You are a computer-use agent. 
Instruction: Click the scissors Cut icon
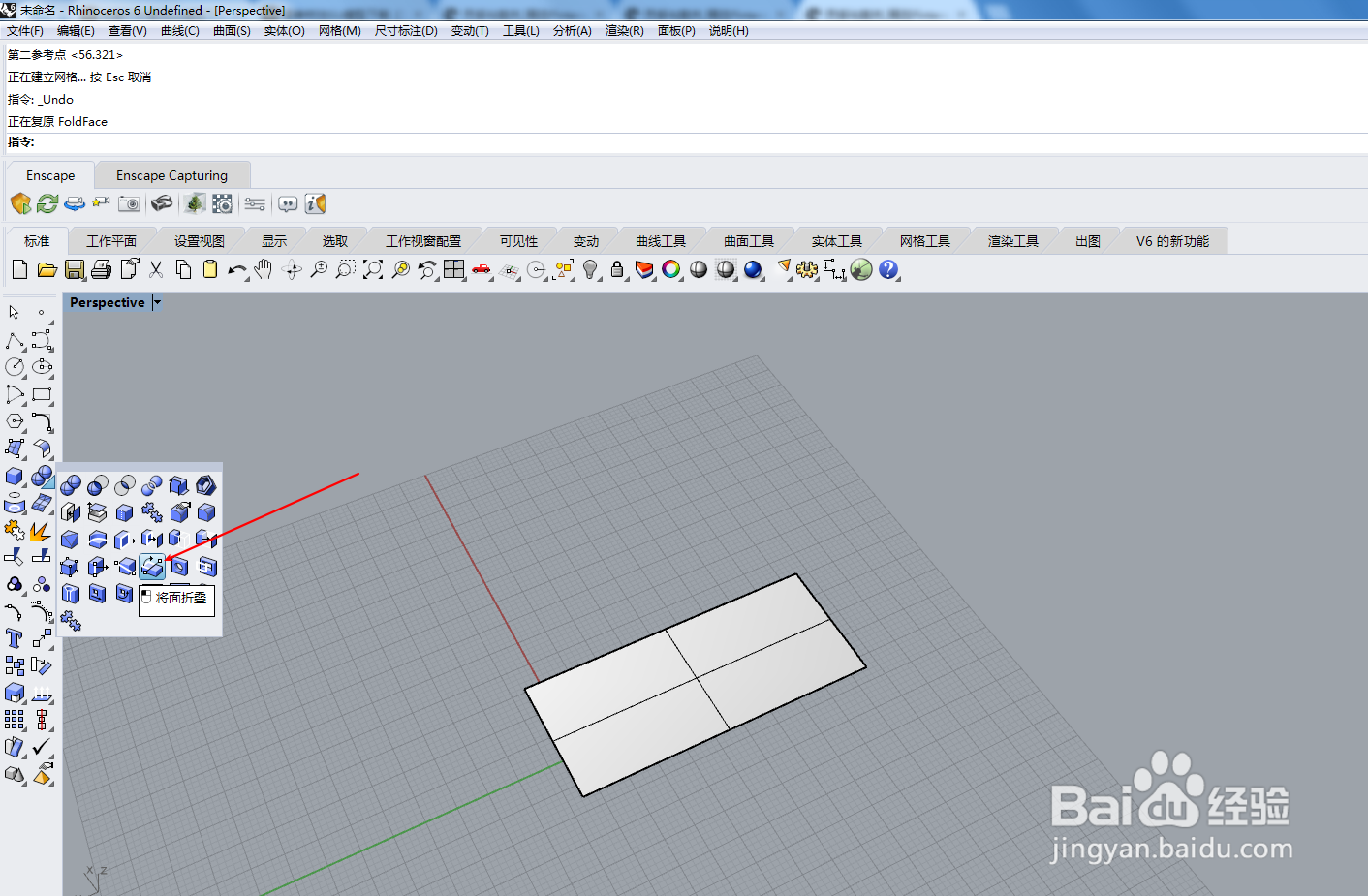tap(155, 269)
